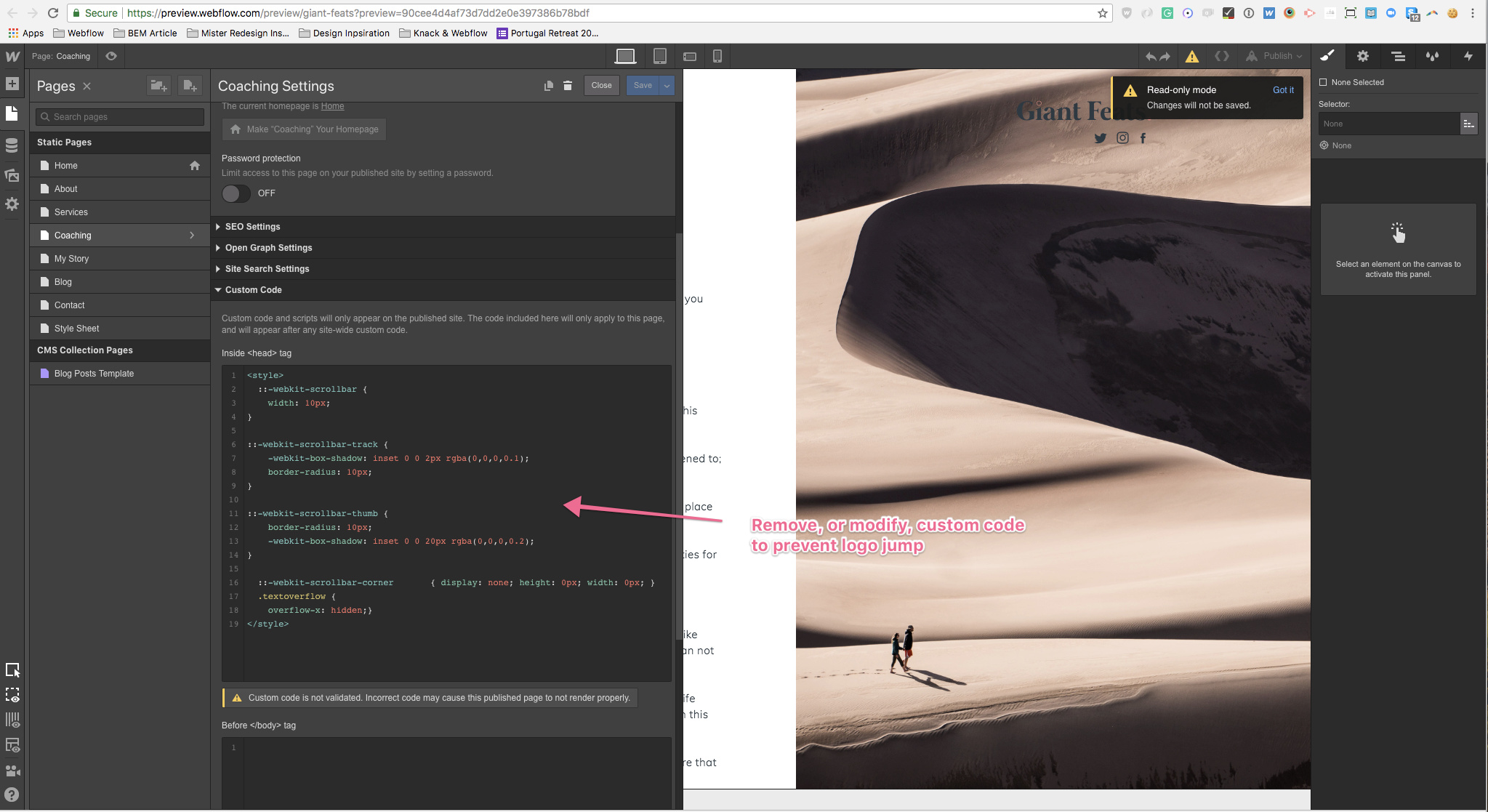Expand Open Graph Settings section
1488x812 pixels.
pos(268,248)
